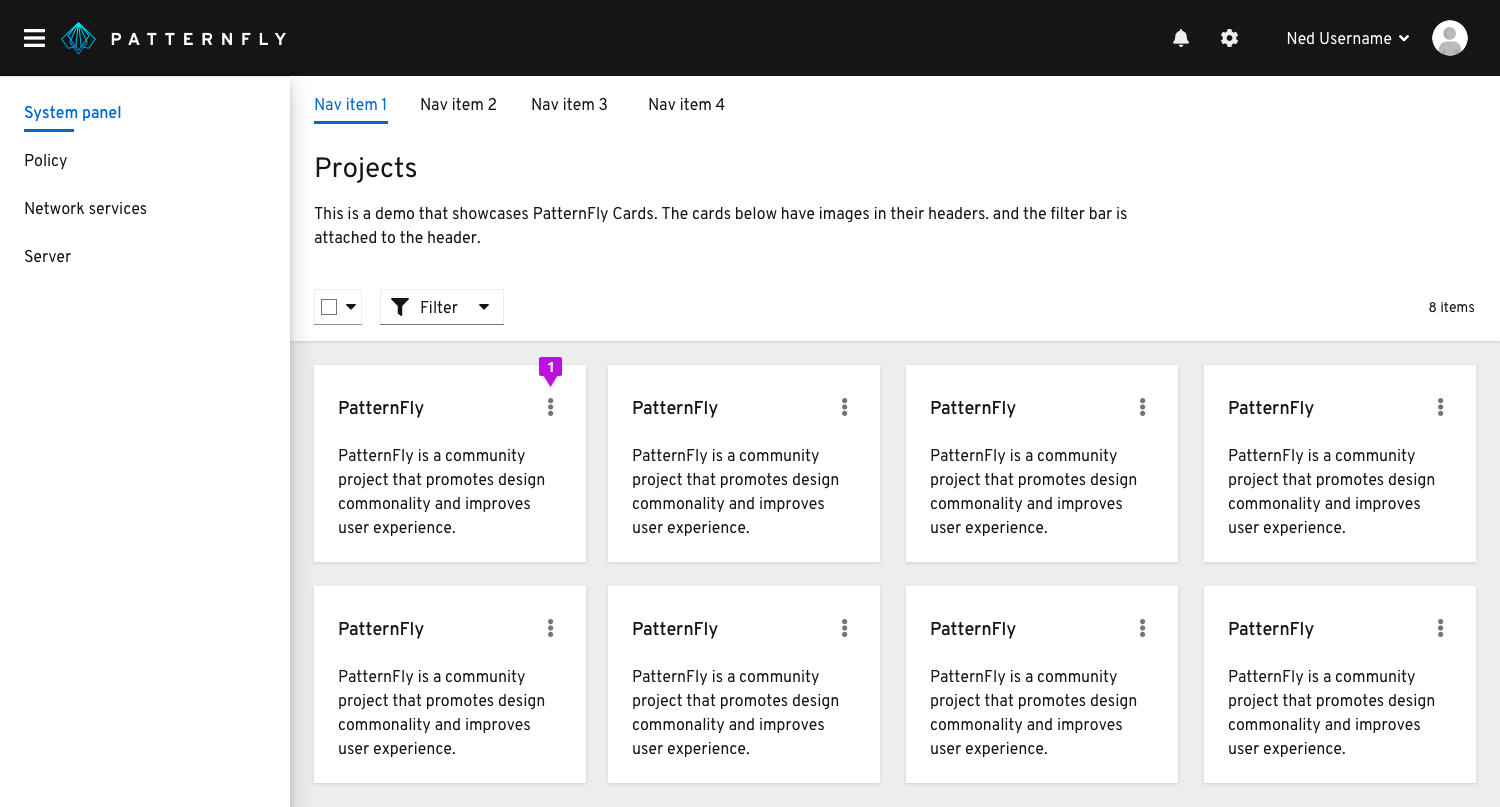Click the second bottom-row card's PatternFly title
This screenshot has width=1500, height=807.
[x=675, y=629]
